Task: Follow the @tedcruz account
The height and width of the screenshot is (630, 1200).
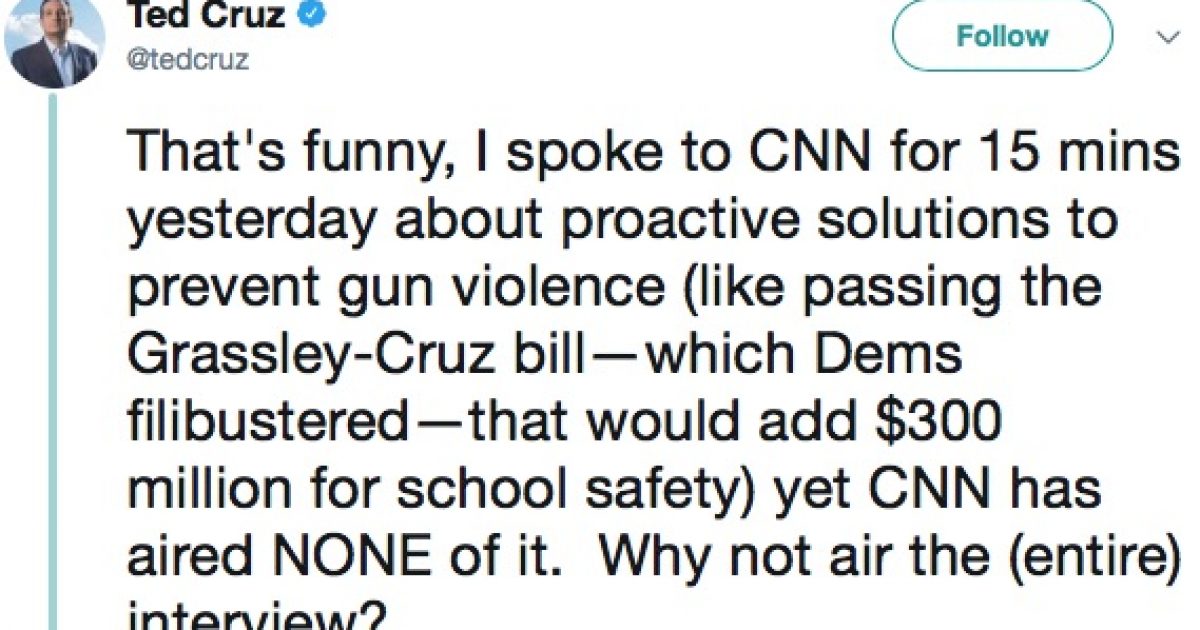Action: (1002, 36)
